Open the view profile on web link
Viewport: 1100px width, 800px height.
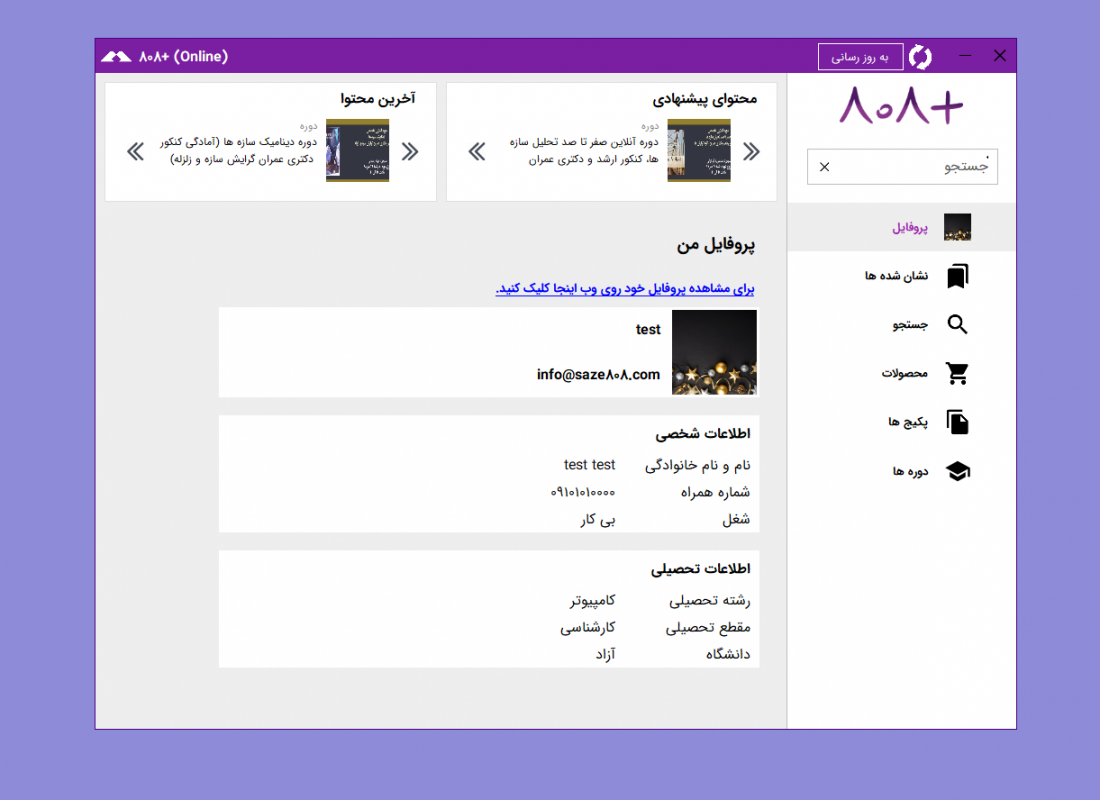tap(625, 289)
